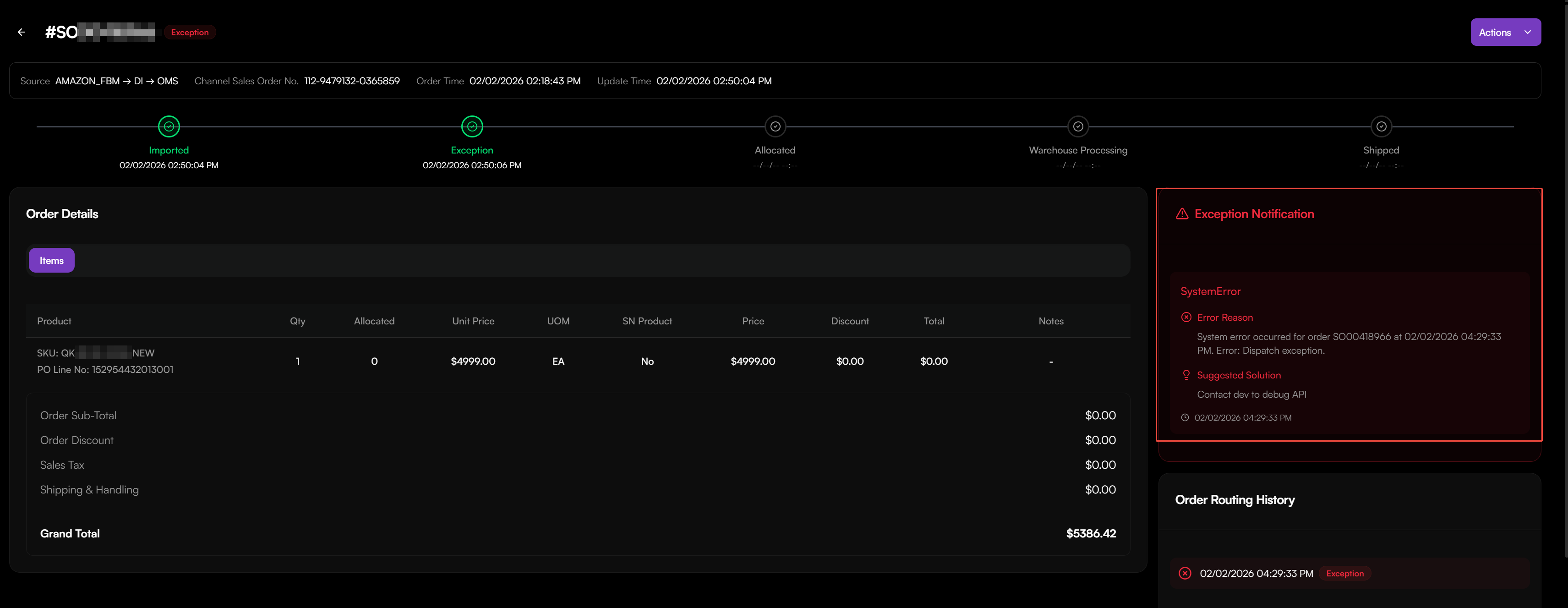1568x608 pixels.
Task: Click the Channel Sales Order number 112-9479132-0365859
Action: [x=352, y=81]
